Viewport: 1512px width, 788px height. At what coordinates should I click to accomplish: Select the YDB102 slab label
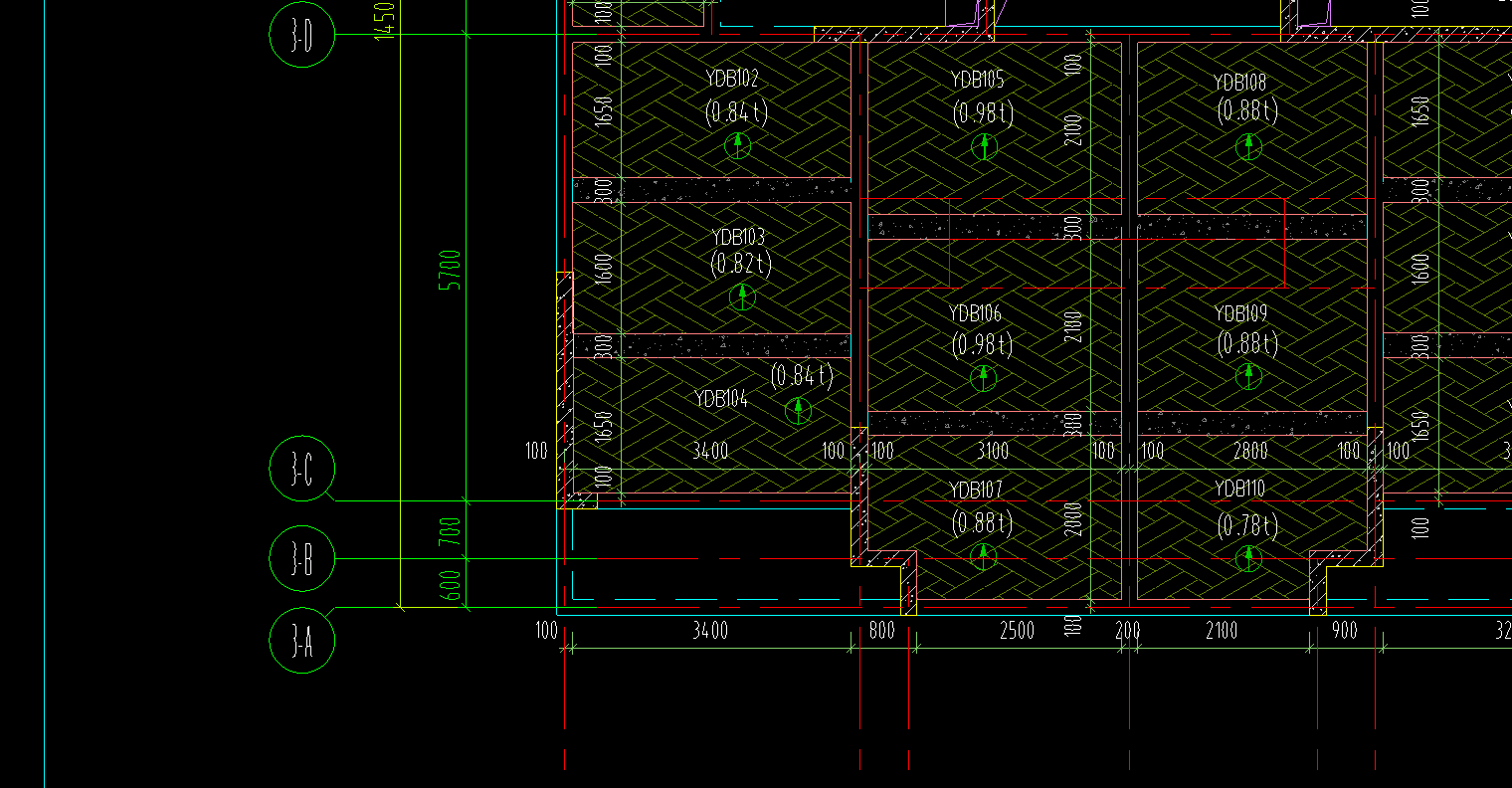732,79
